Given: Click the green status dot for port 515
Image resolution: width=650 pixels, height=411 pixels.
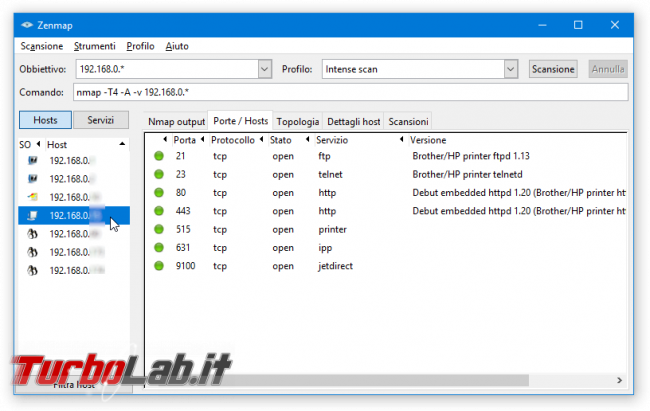Looking at the screenshot, I should (x=159, y=229).
